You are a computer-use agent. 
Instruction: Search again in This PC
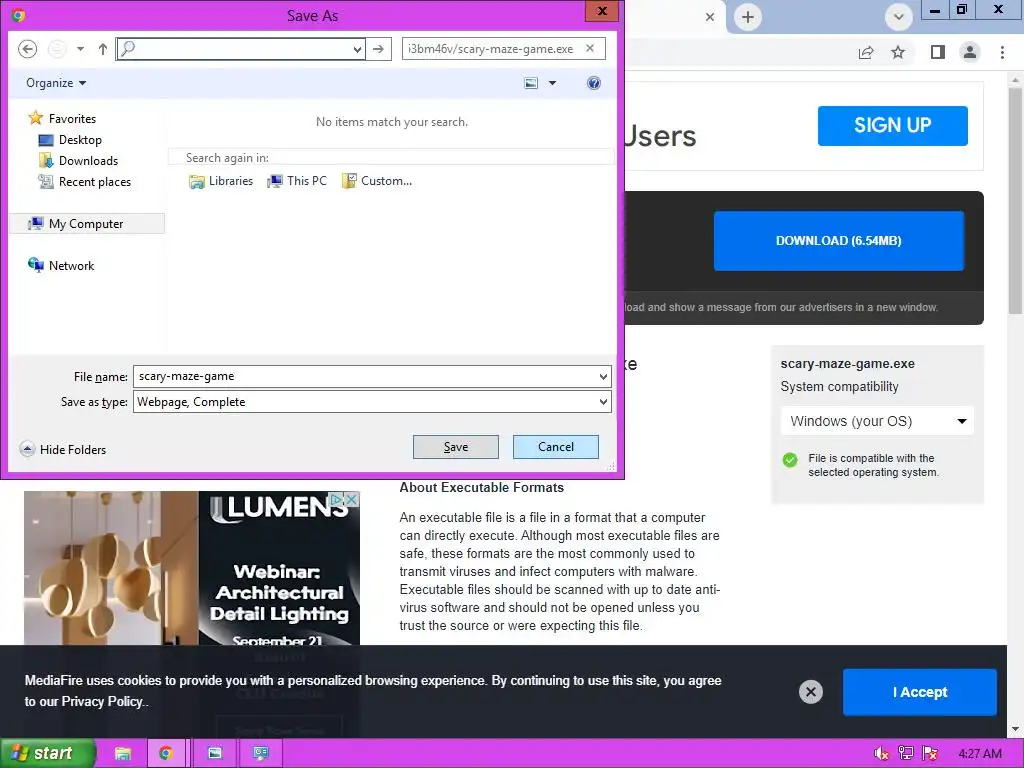click(297, 181)
